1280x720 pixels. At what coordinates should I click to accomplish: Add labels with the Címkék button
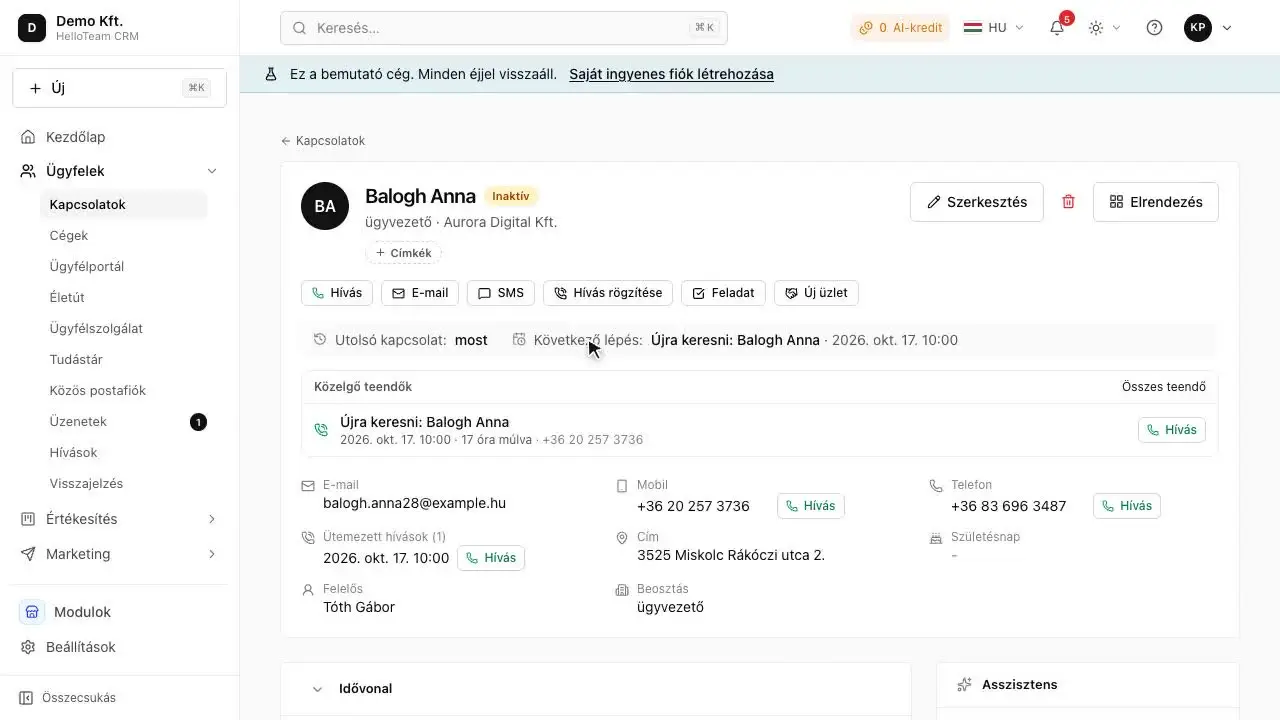tap(403, 253)
